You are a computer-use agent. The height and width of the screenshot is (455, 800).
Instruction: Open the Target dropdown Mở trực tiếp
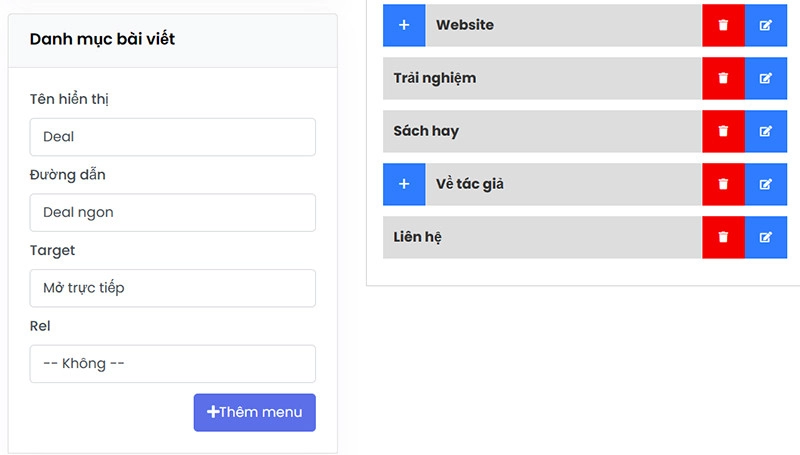click(x=172, y=288)
